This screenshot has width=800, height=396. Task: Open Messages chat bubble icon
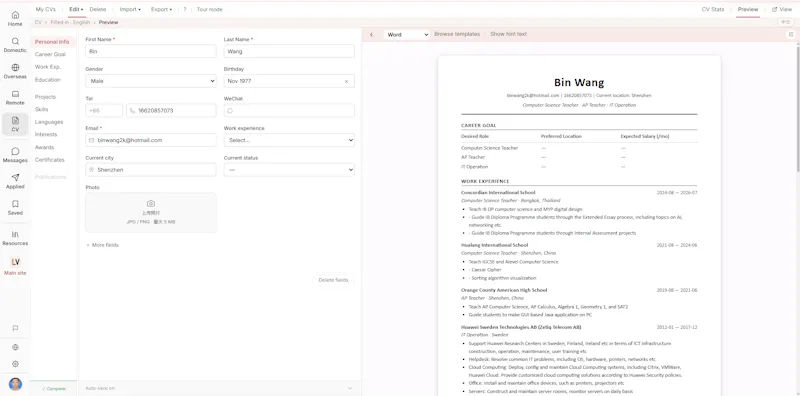(x=15, y=155)
